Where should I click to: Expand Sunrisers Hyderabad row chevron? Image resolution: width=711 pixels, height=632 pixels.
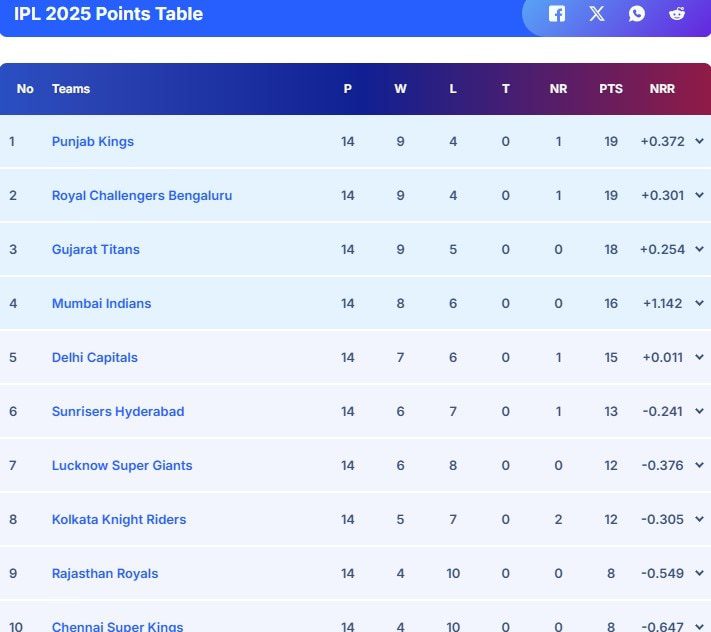699,411
